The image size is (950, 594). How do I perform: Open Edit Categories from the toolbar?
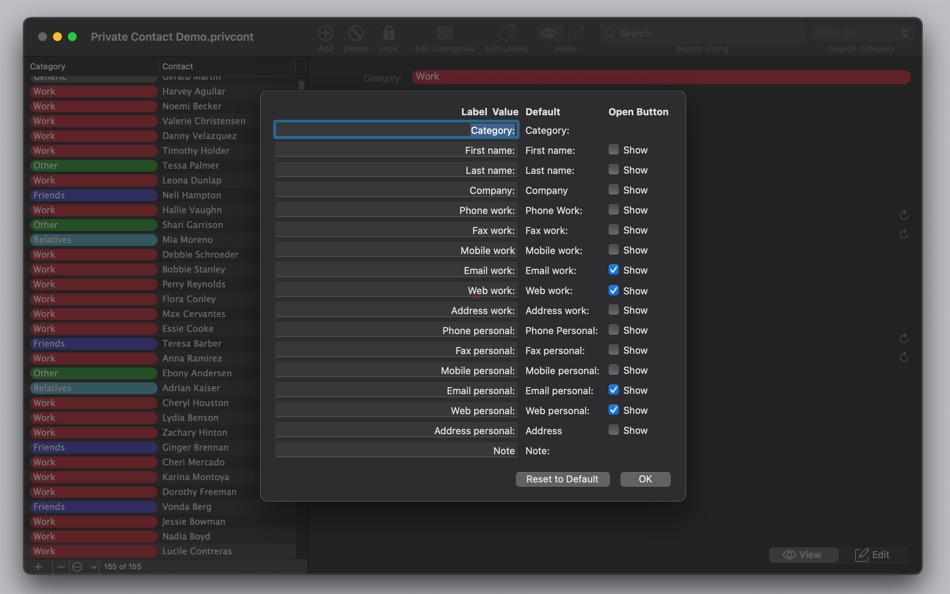[x=445, y=33]
